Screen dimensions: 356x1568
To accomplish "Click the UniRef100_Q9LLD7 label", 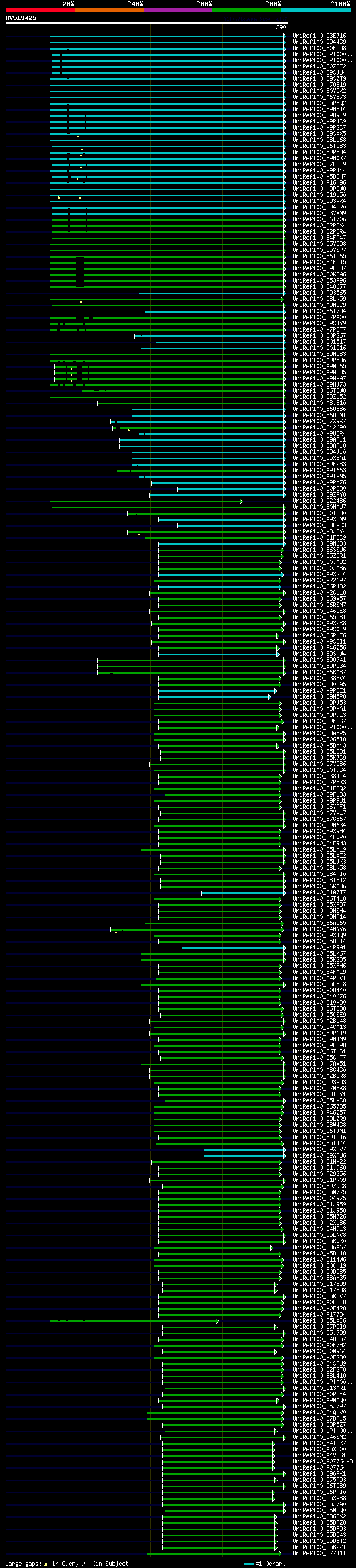I will click(x=319, y=269).
